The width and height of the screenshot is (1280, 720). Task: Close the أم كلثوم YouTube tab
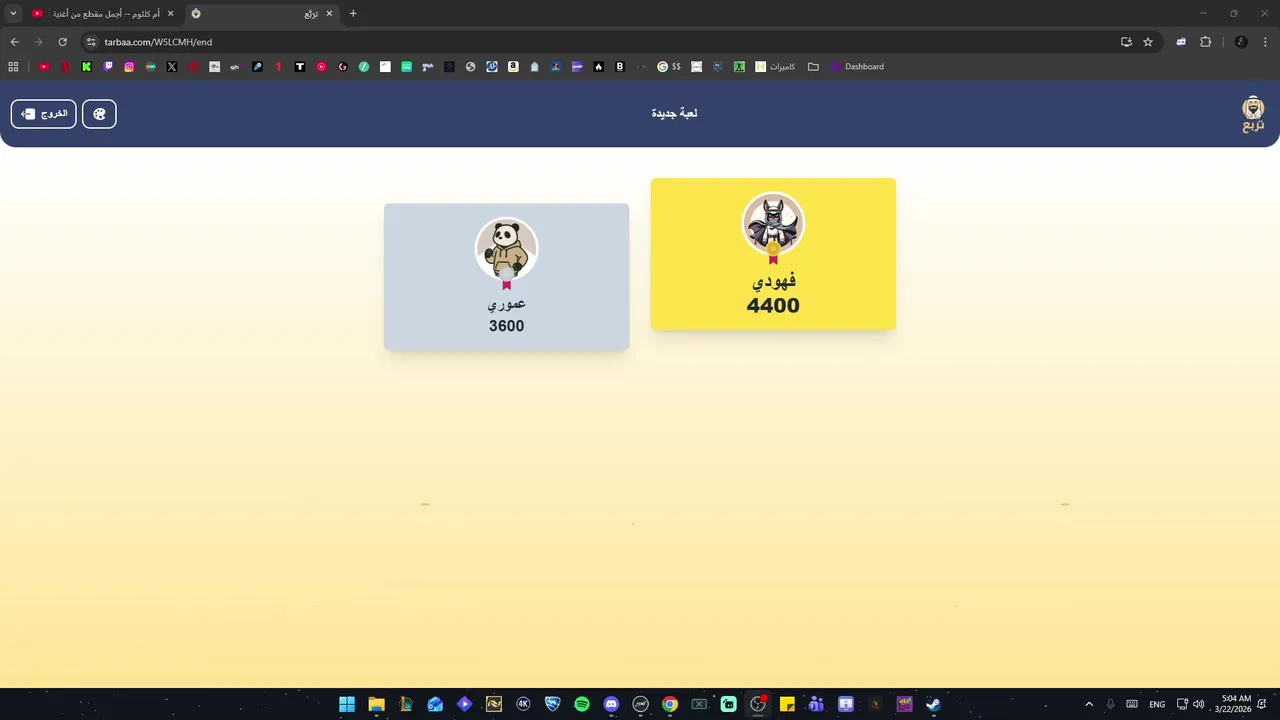click(170, 14)
